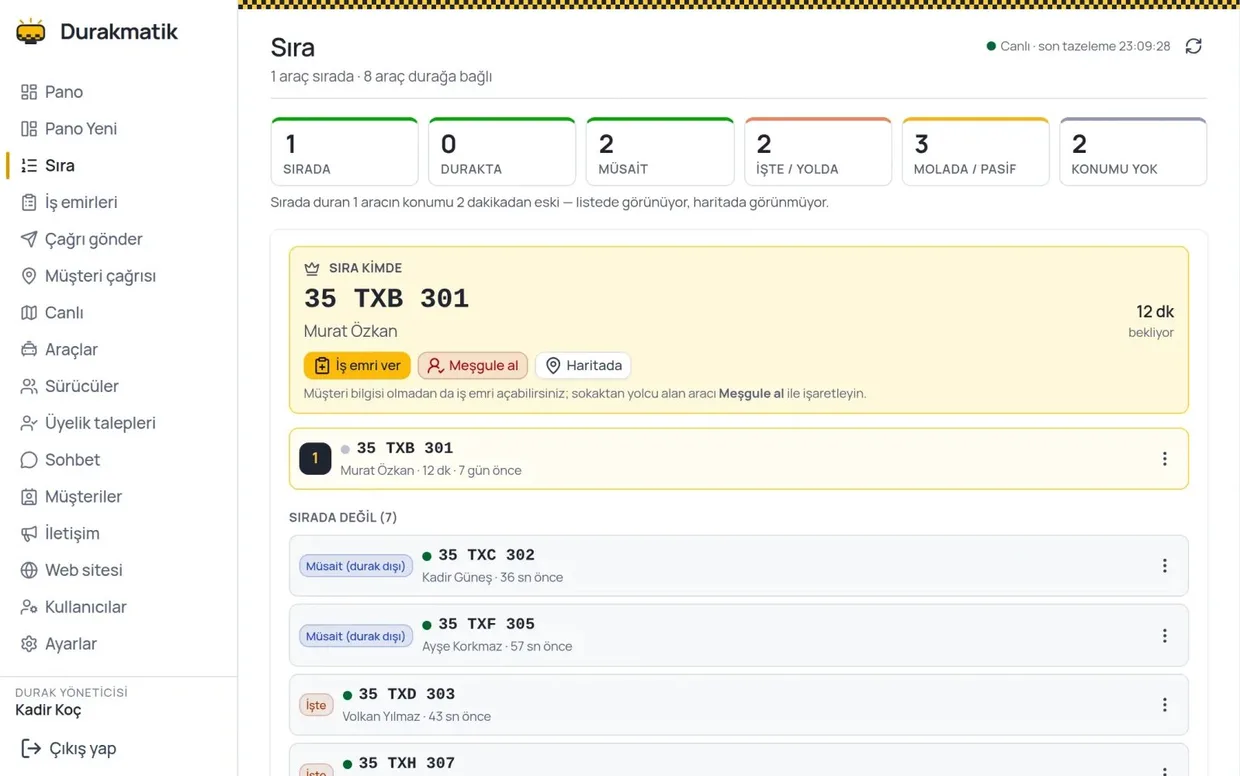This screenshot has width=1240, height=776.
Task: Click the Sıra list icon in sidebar
Action: (x=29, y=166)
